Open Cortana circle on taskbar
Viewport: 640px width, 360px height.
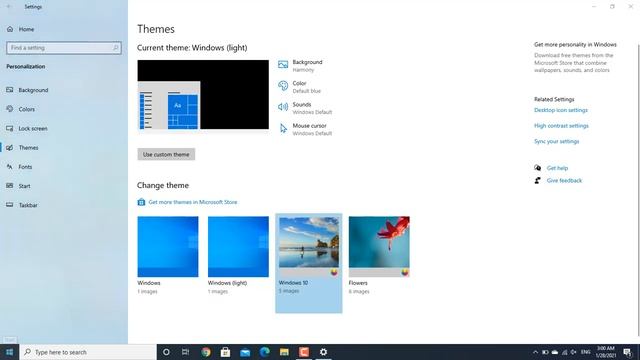[x=166, y=352]
